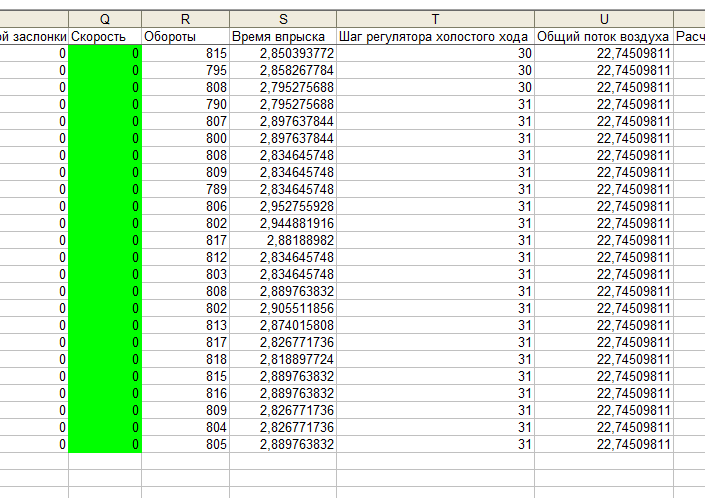The image size is (705, 498).
Task: Select column U header
Action: pos(604,19)
